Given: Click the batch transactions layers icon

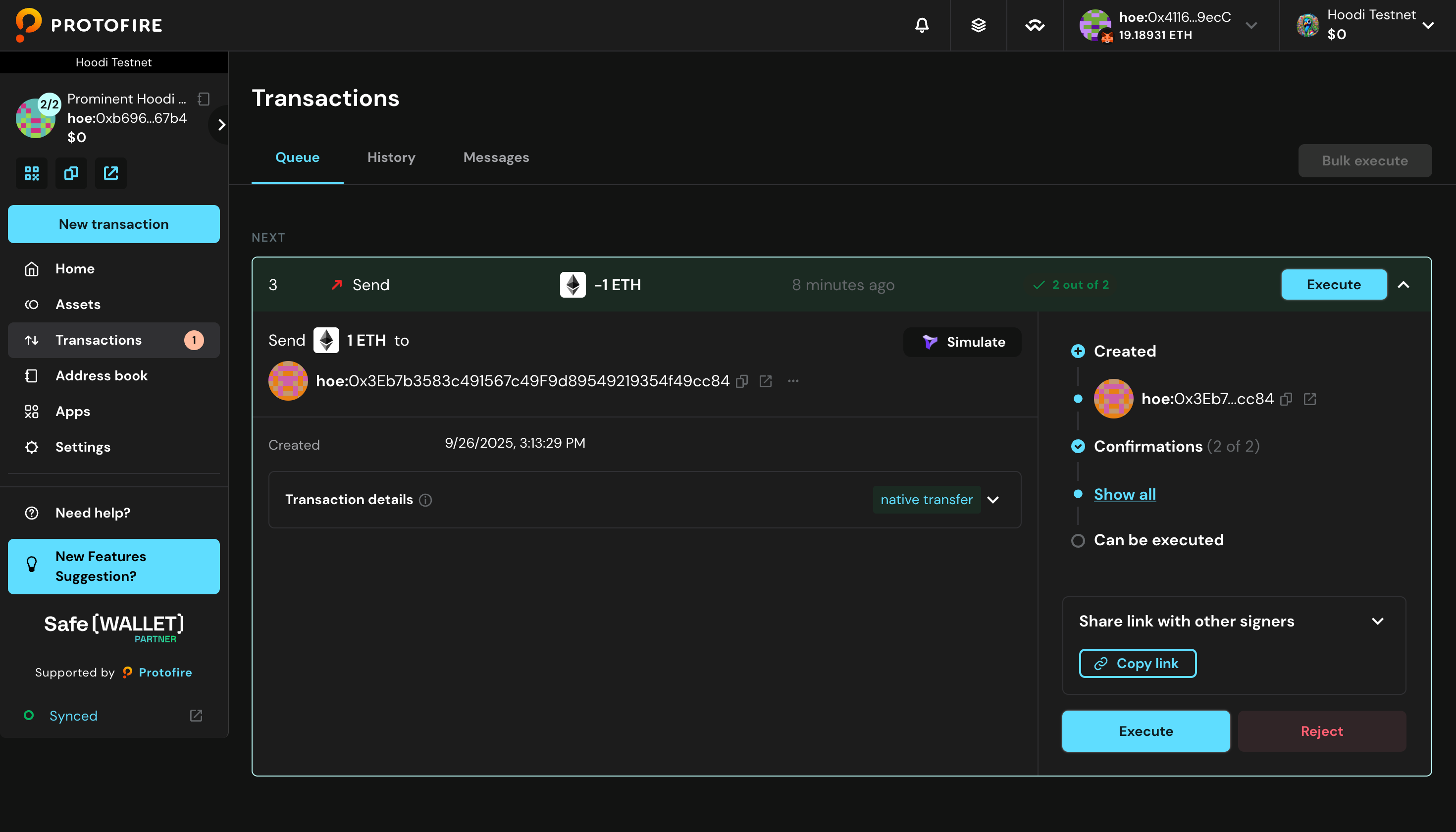Looking at the screenshot, I should pos(978,25).
